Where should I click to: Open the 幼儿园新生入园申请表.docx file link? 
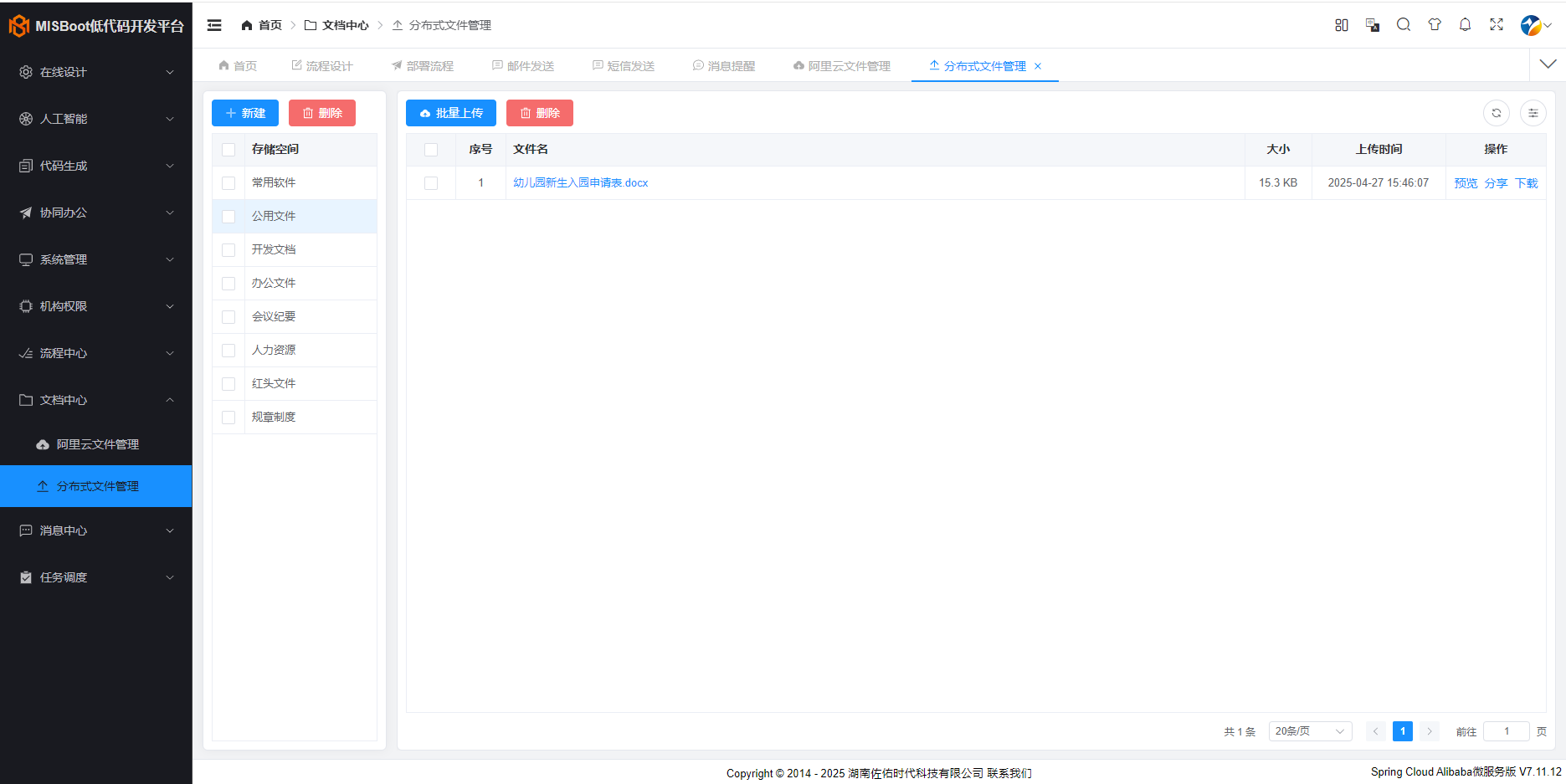pyautogui.click(x=580, y=183)
